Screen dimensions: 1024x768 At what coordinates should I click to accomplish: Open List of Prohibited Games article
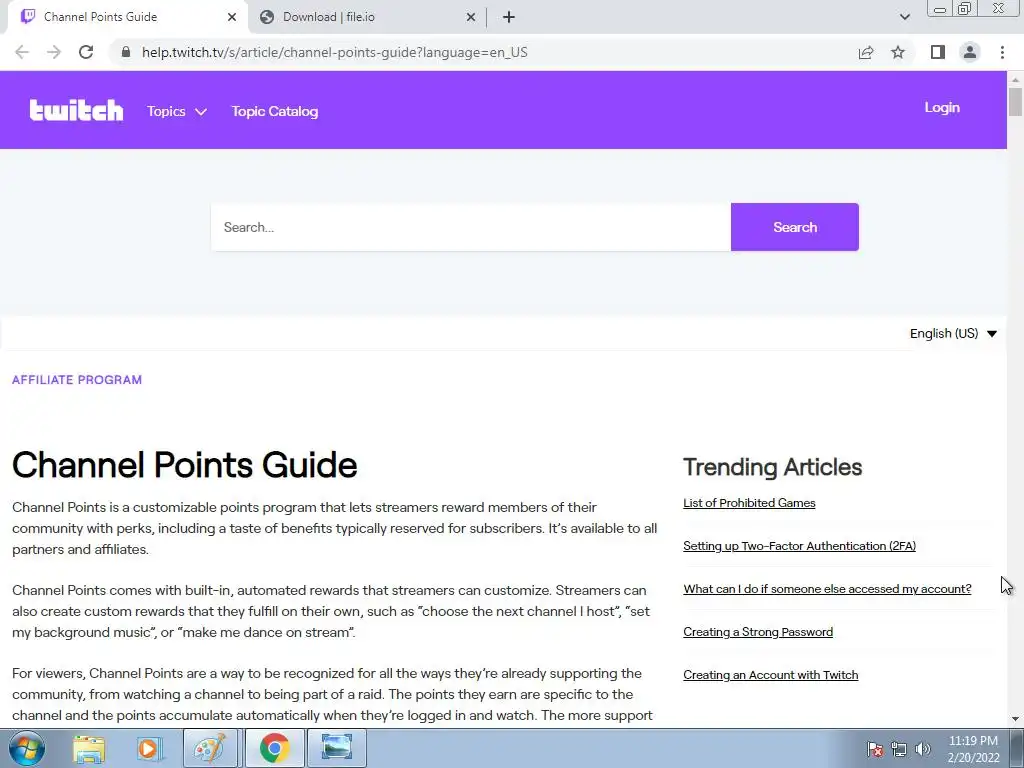point(749,503)
